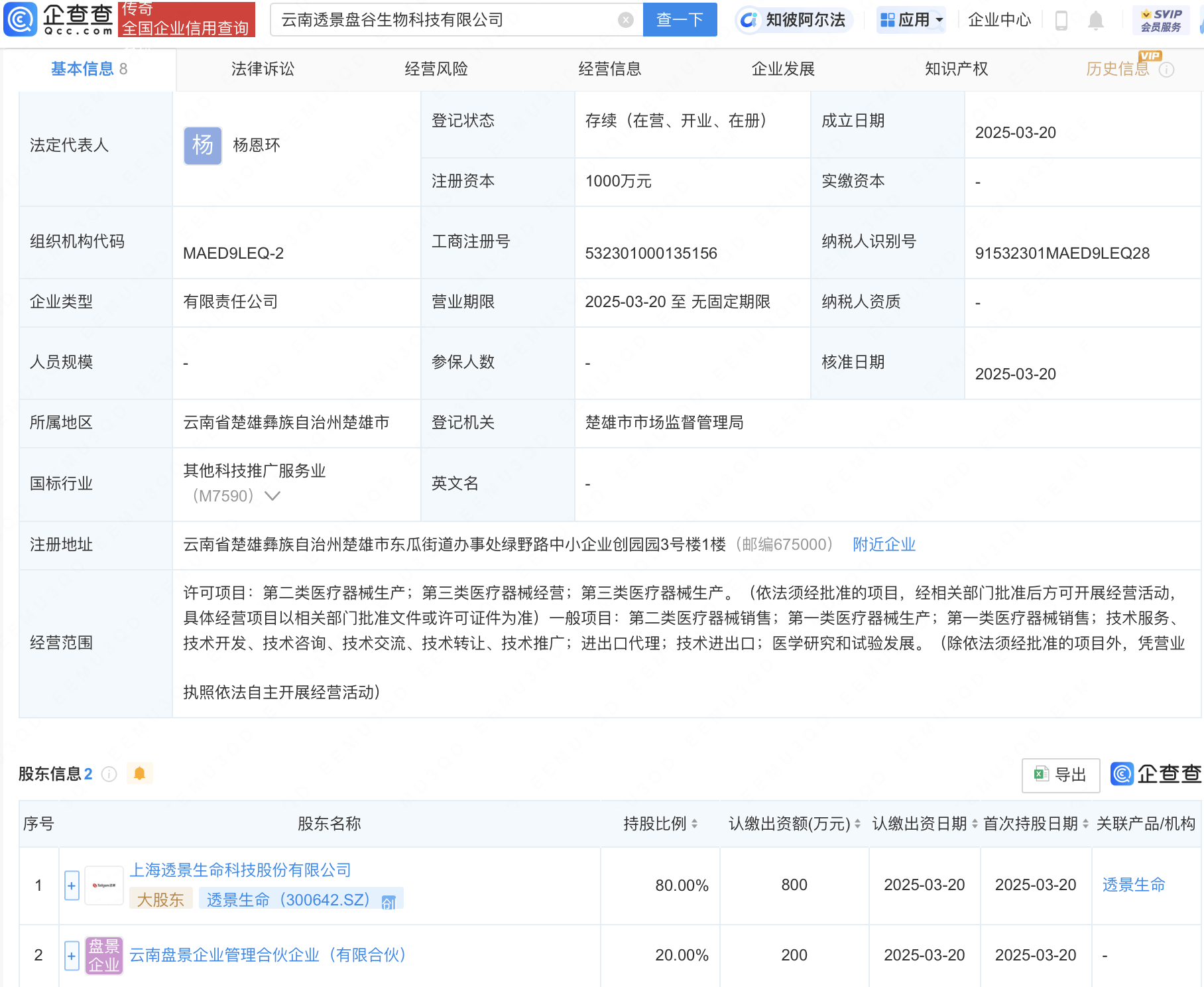Click 楚雄市市场监督管理局 registration authority

pyautogui.click(x=664, y=423)
